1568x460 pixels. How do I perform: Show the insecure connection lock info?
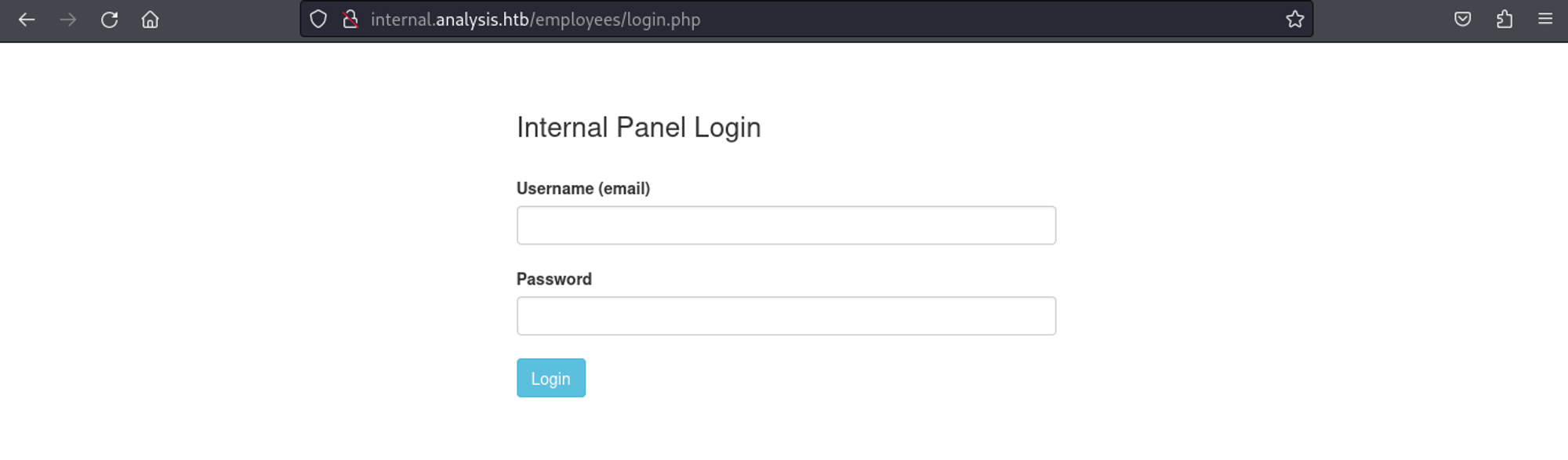click(x=350, y=20)
